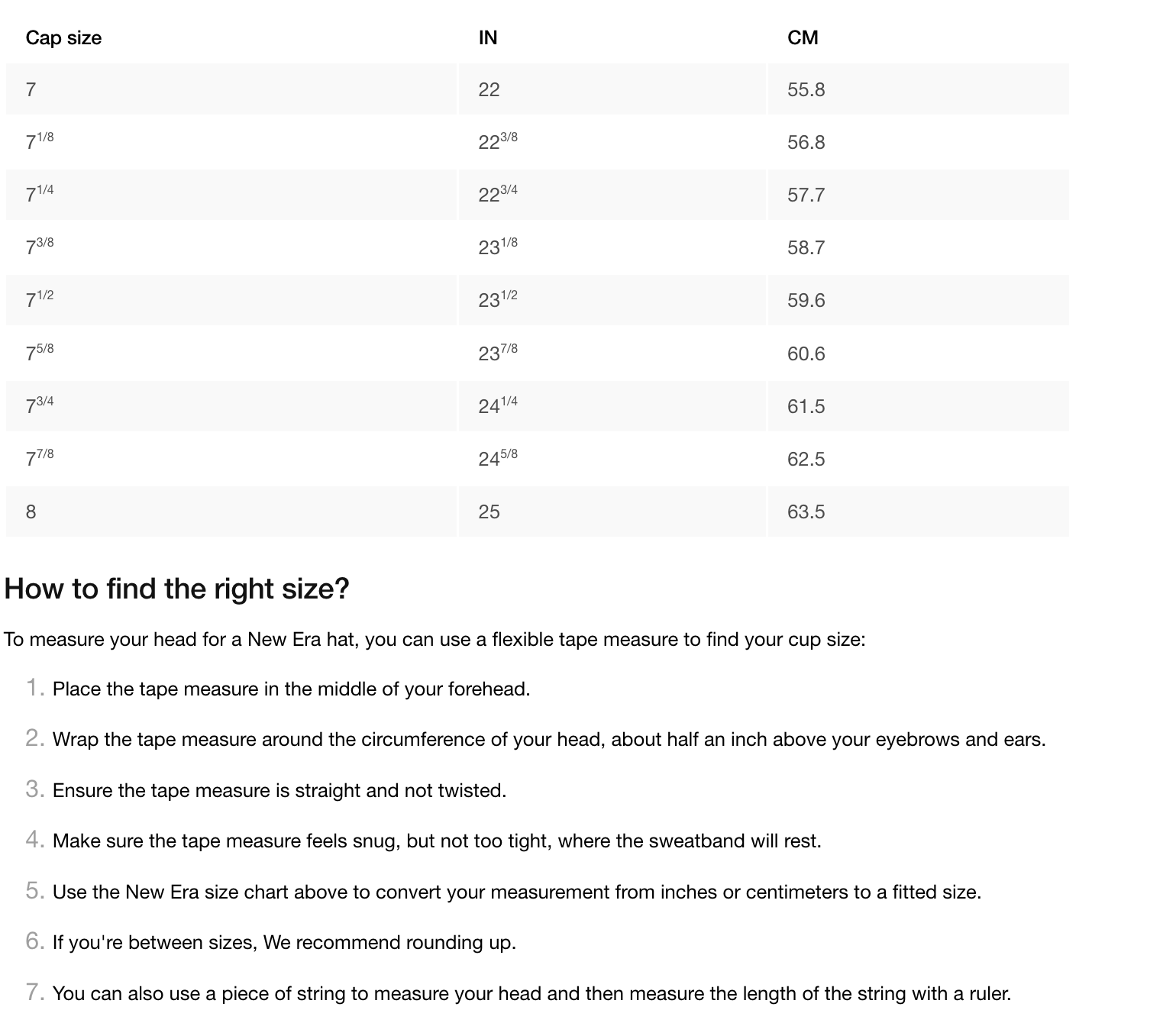Click the cap size 7 1/8 cell
Image resolution: width=1176 pixels, height=1023 pixels.
click(x=231, y=142)
